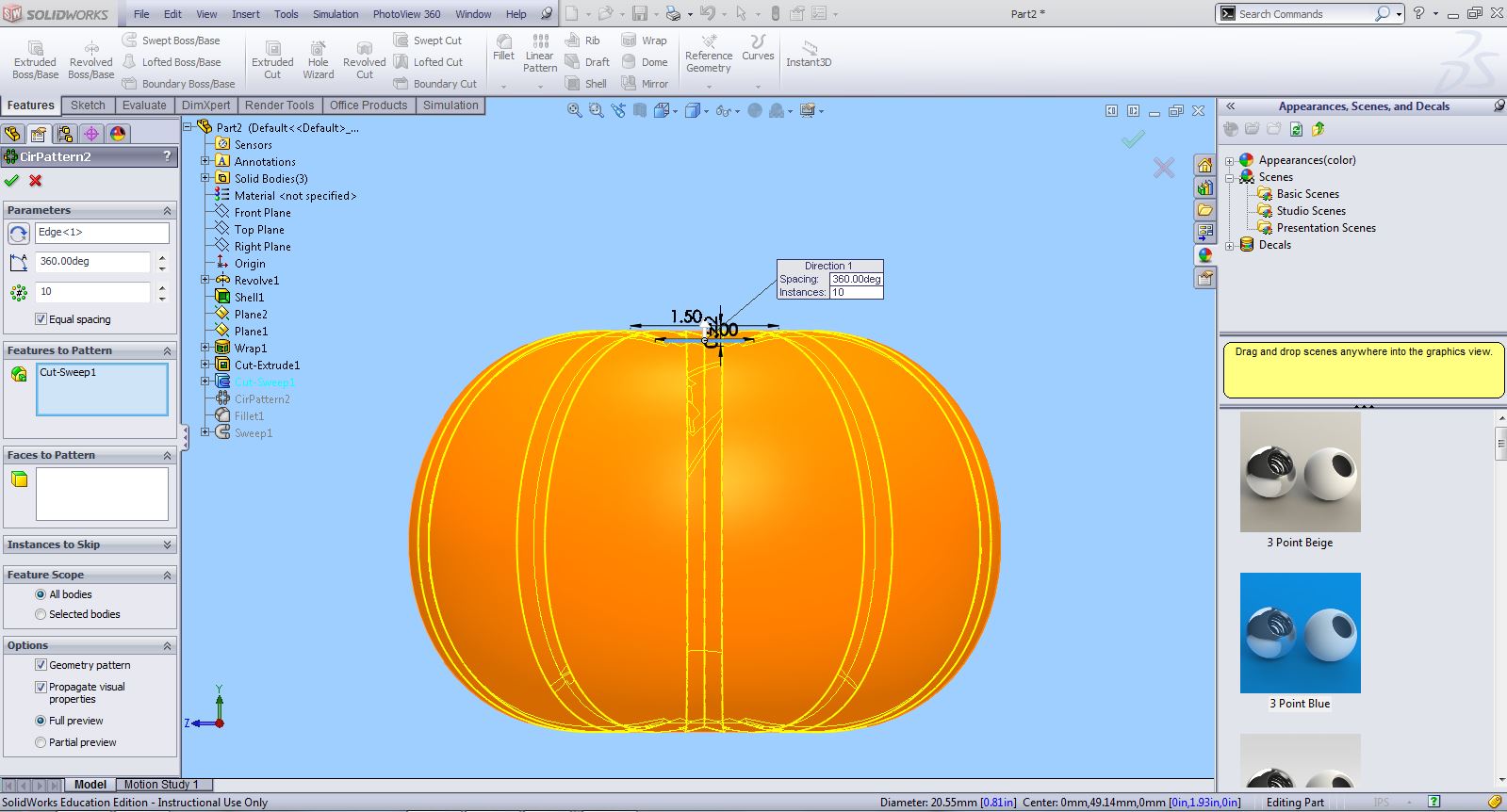Select the All bodies radio button
The image size is (1507, 812).
[x=41, y=594]
